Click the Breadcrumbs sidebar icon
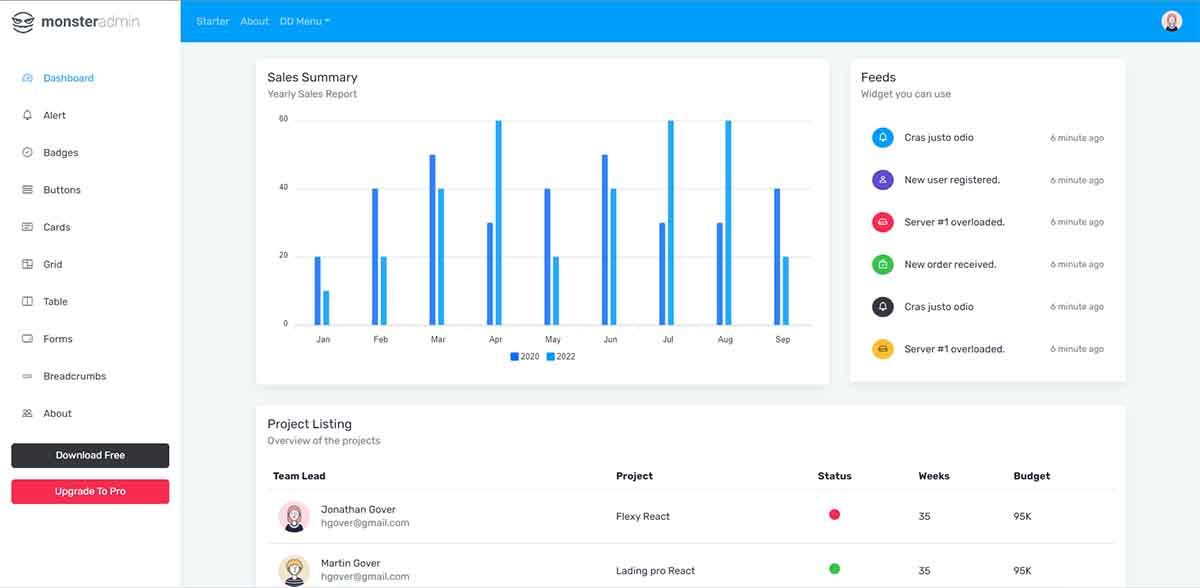The height and width of the screenshot is (588, 1200). 26,376
